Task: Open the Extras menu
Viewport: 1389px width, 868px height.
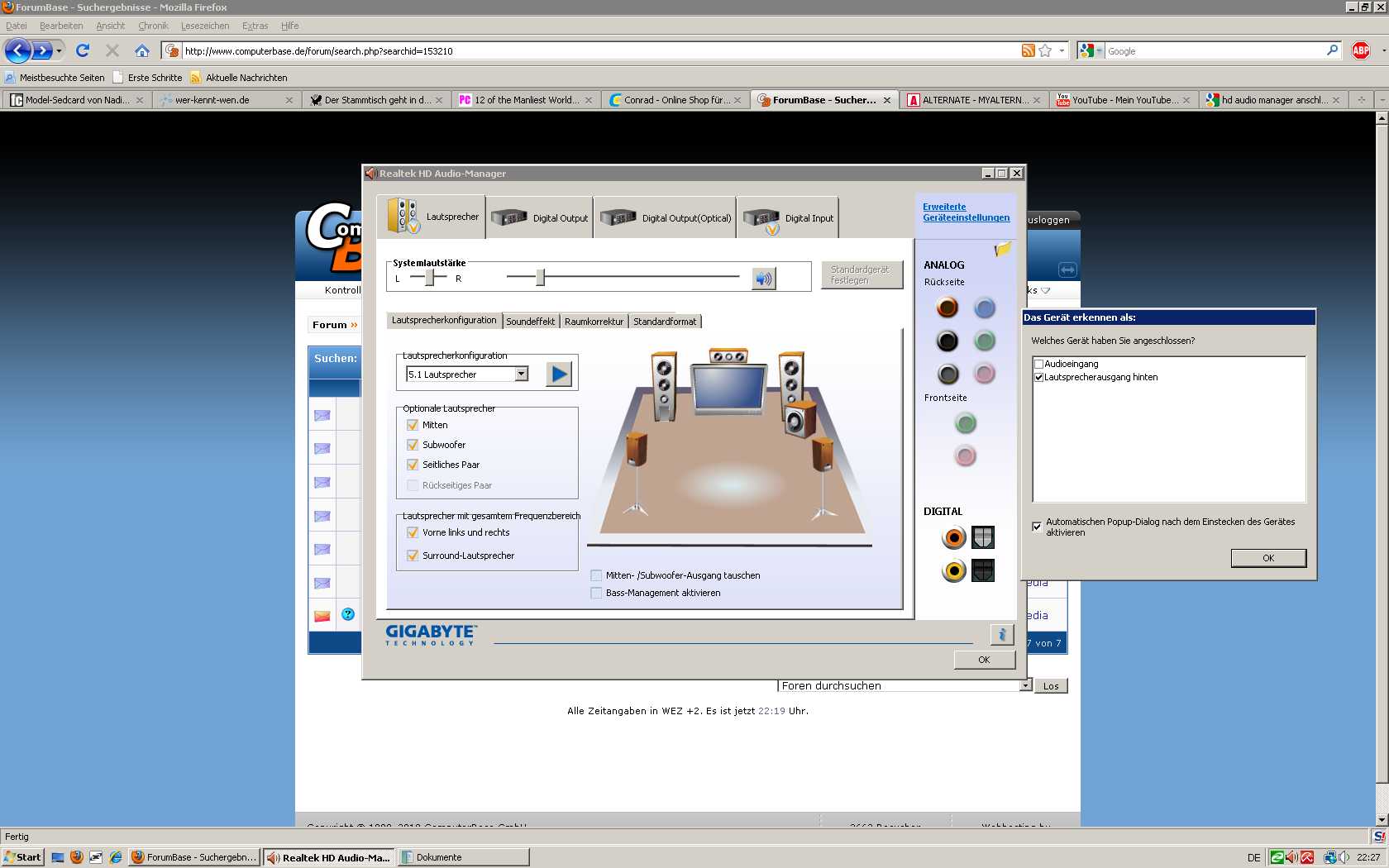Action: (255, 26)
